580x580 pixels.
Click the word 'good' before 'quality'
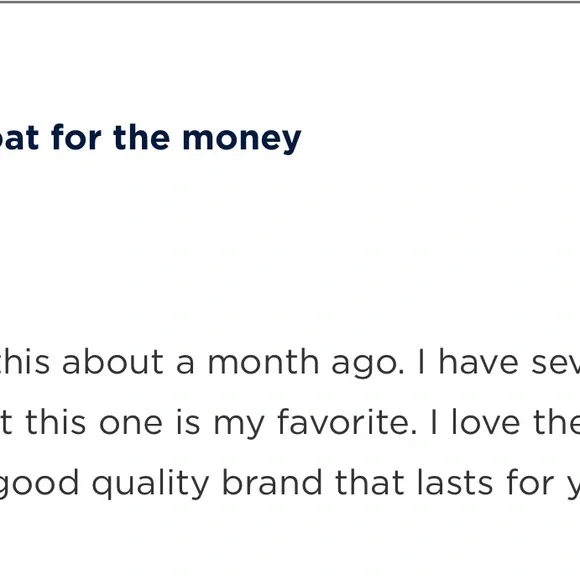point(39,485)
